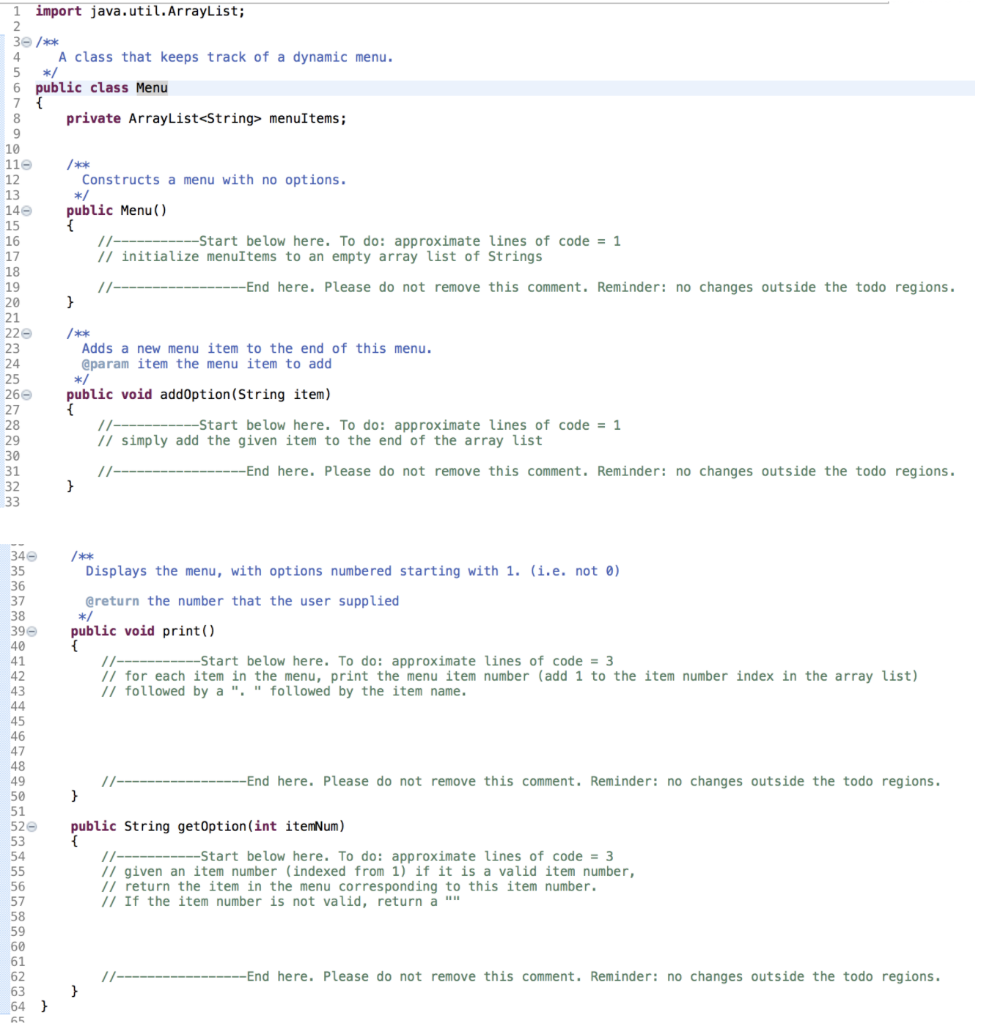Collapse the Menu() constructor on line 14
This screenshot has width=1003, height=1024.
pos(29,210)
